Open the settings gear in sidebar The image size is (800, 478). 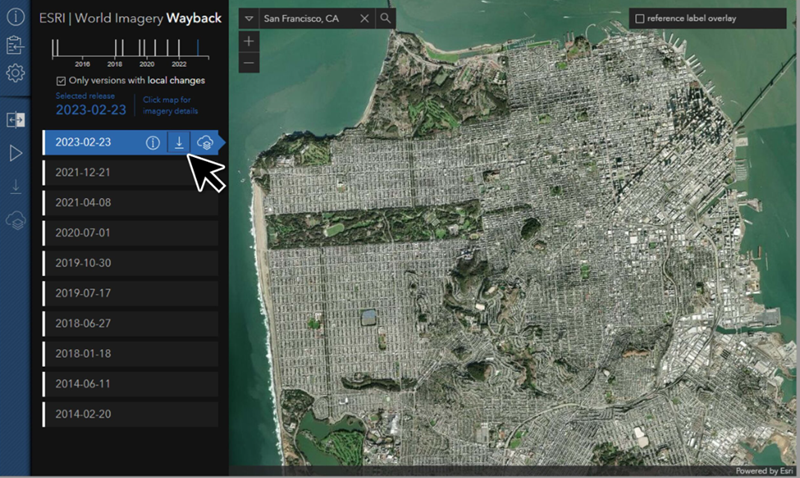click(15, 73)
